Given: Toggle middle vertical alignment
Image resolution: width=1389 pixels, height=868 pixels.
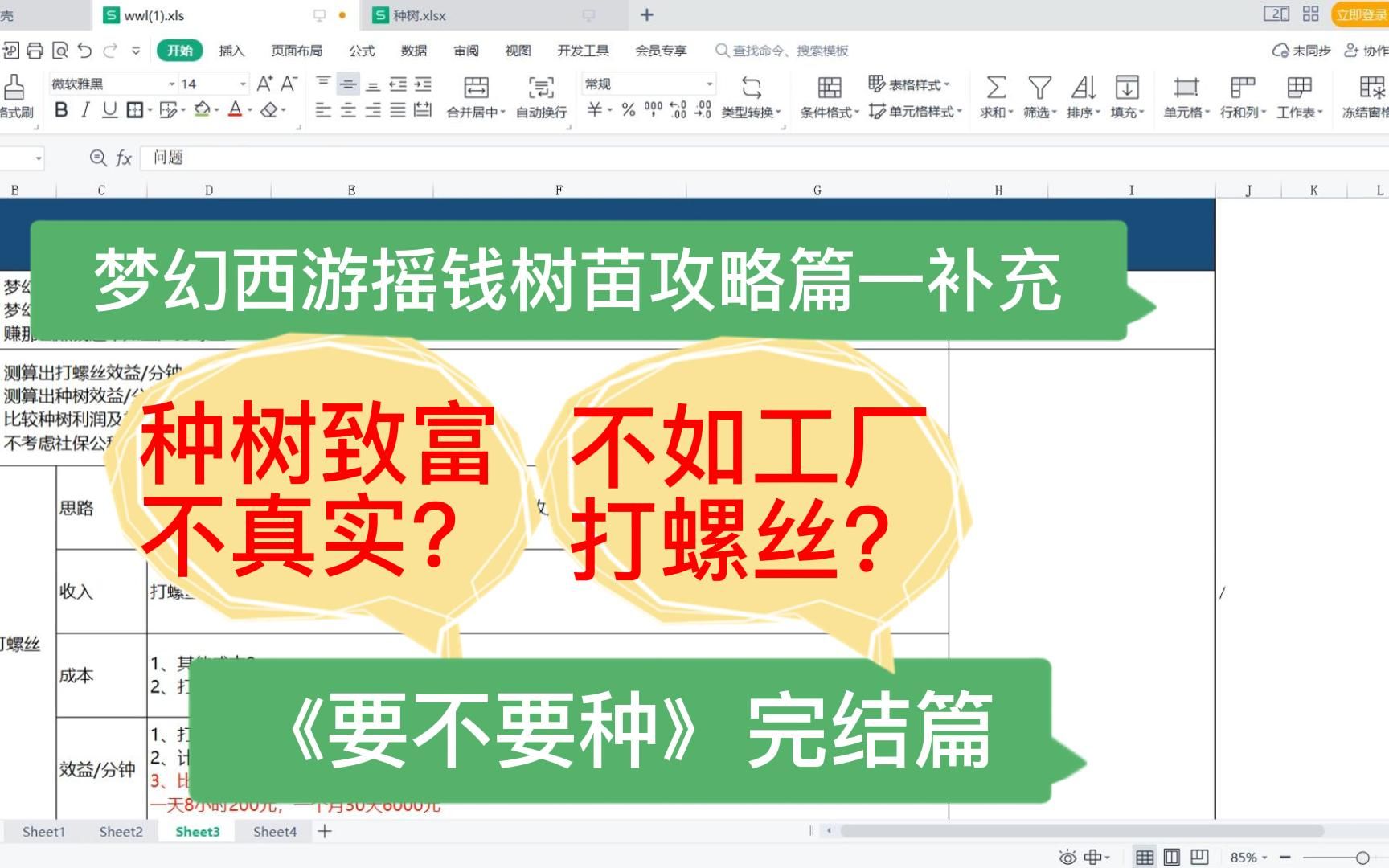Looking at the screenshot, I should tap(348, 83).
